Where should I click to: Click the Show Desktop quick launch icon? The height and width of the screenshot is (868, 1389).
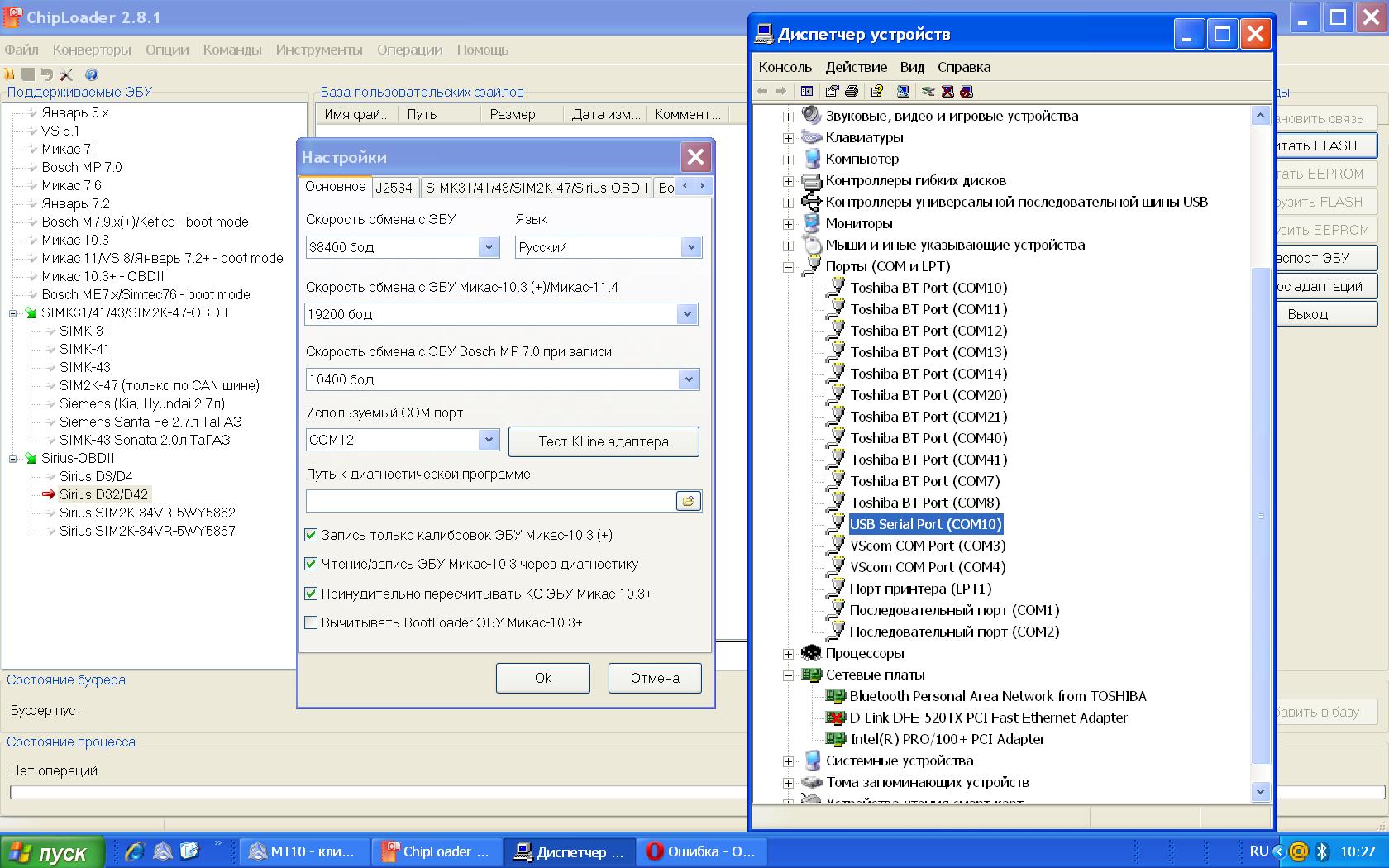[x=189, y=851]
